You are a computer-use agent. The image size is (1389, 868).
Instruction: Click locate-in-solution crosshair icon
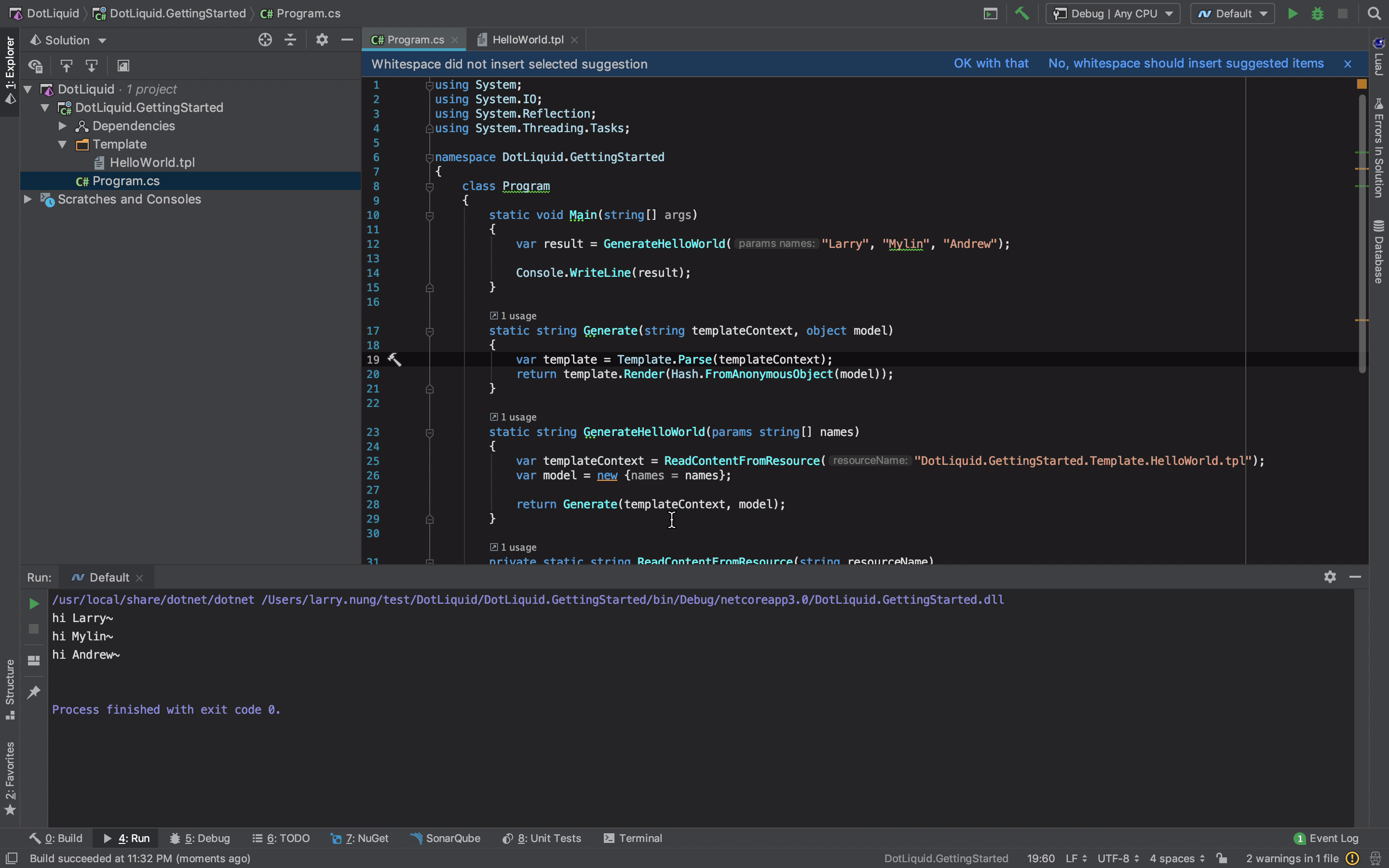pyautogui.click(x=265, y=40)
